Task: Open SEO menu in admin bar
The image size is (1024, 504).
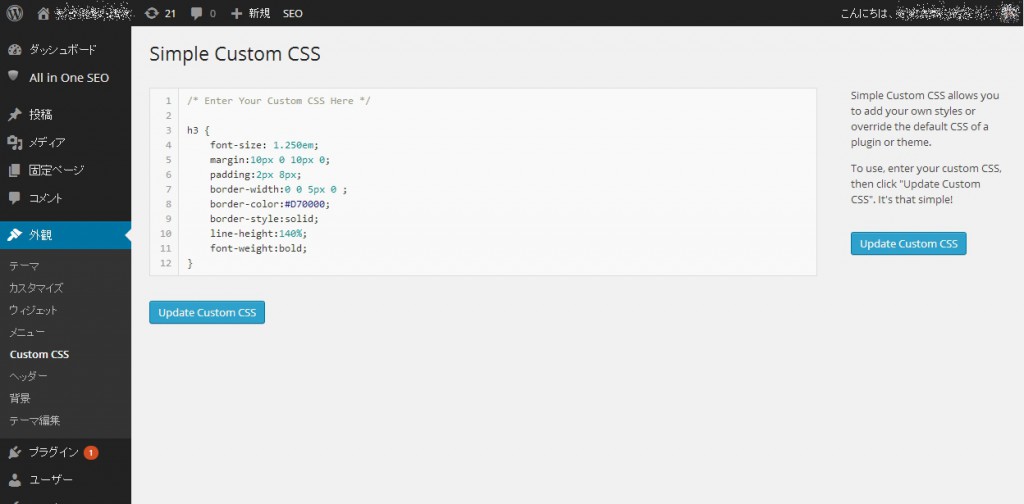Action: click(x=292, y=14)
